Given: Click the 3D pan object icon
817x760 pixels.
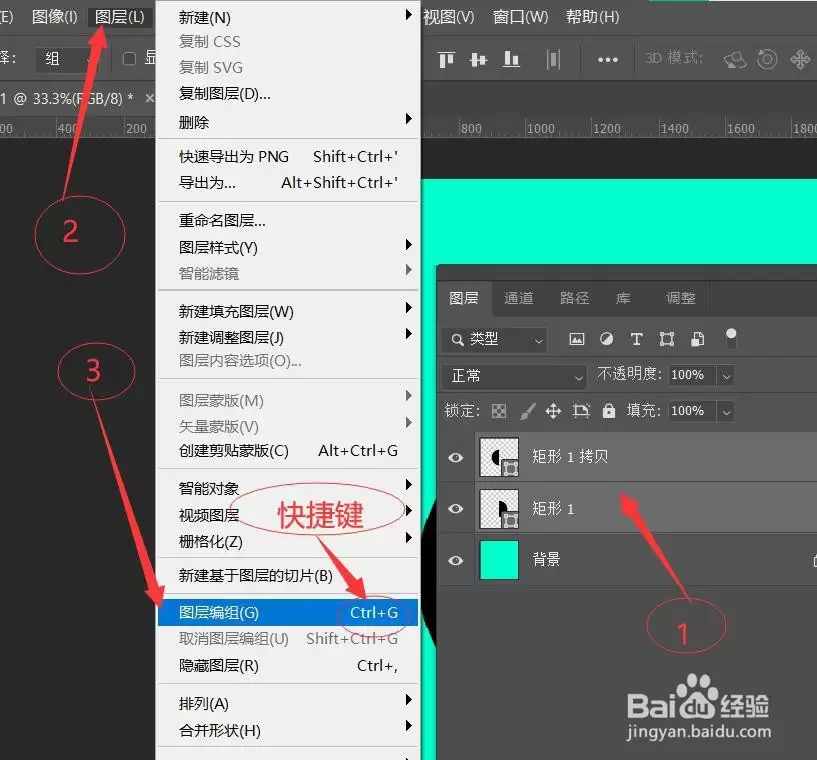Looking at the screenshot, I should click(800, 59).
